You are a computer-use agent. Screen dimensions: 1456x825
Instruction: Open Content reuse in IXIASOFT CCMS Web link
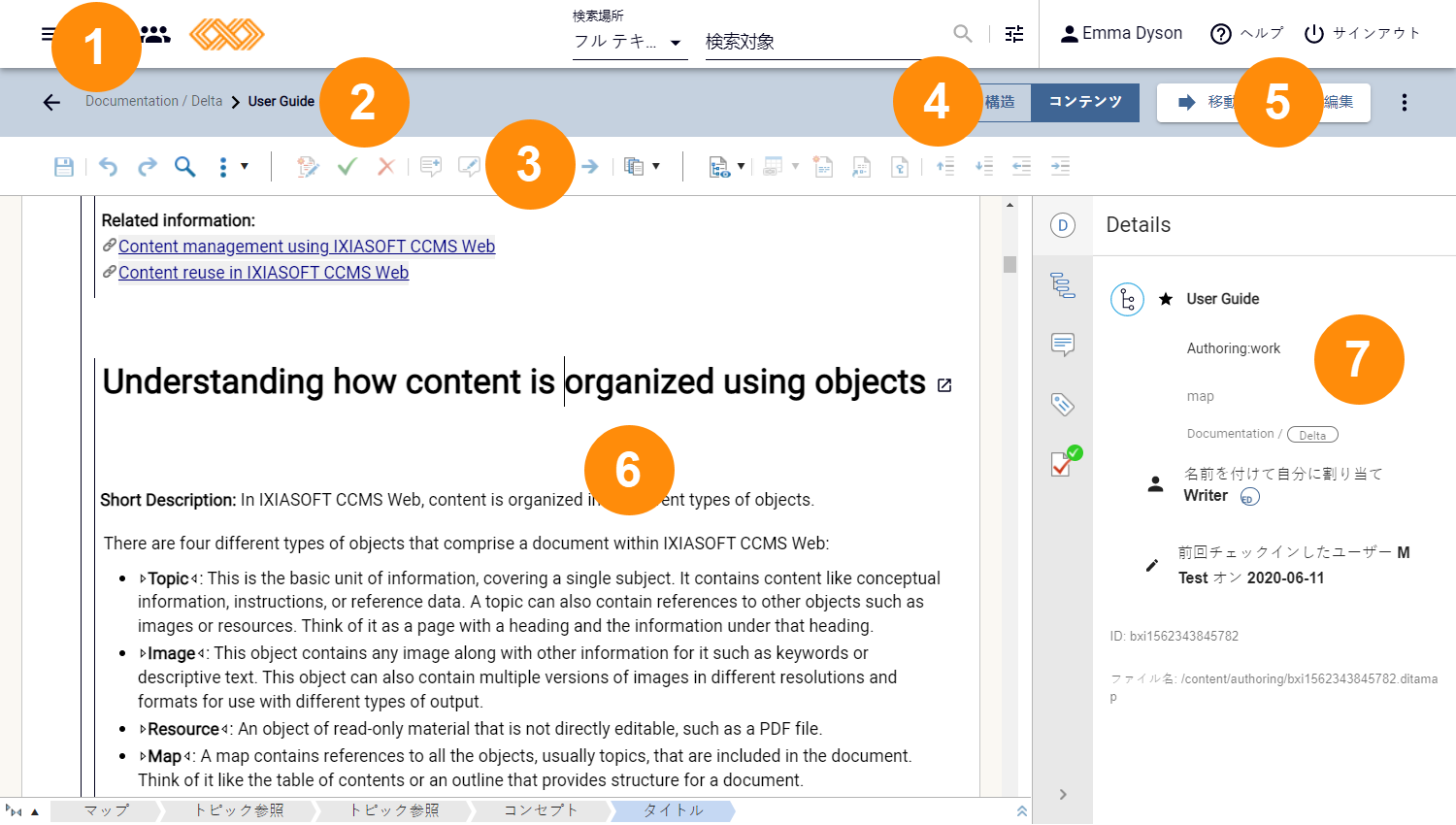click(x=263, y=273)
